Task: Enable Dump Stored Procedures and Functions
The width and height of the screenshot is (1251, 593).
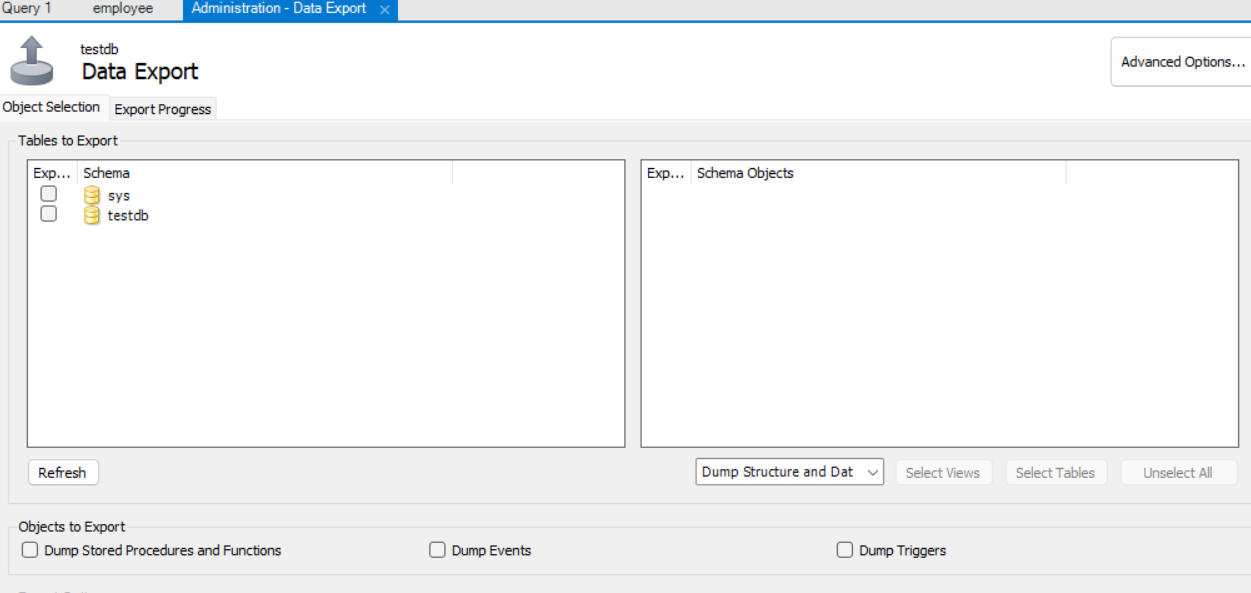Action: point(30,550)
